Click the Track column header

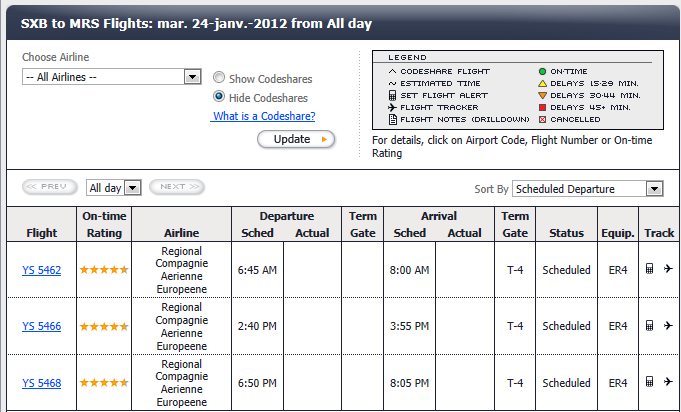(659, 233)
